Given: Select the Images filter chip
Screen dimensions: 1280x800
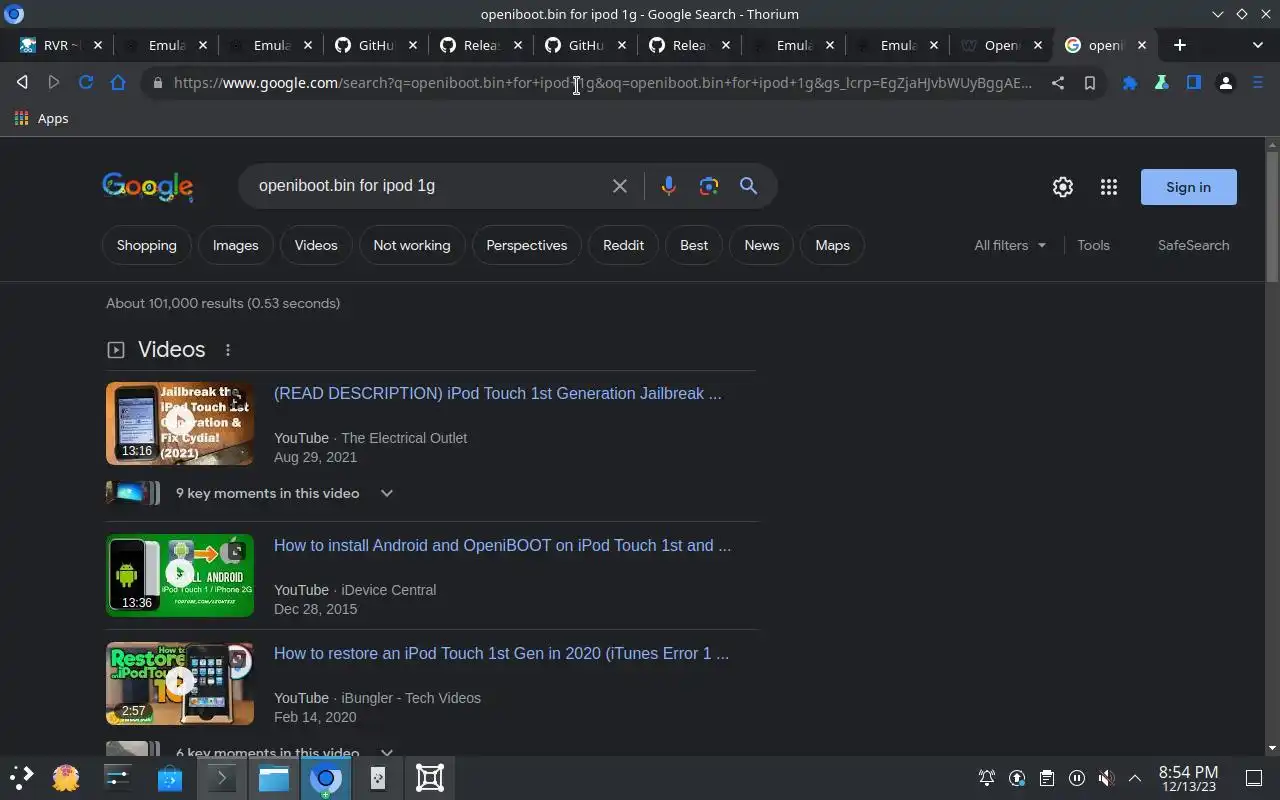Looking at the screenshot, I should click(236, 245).
